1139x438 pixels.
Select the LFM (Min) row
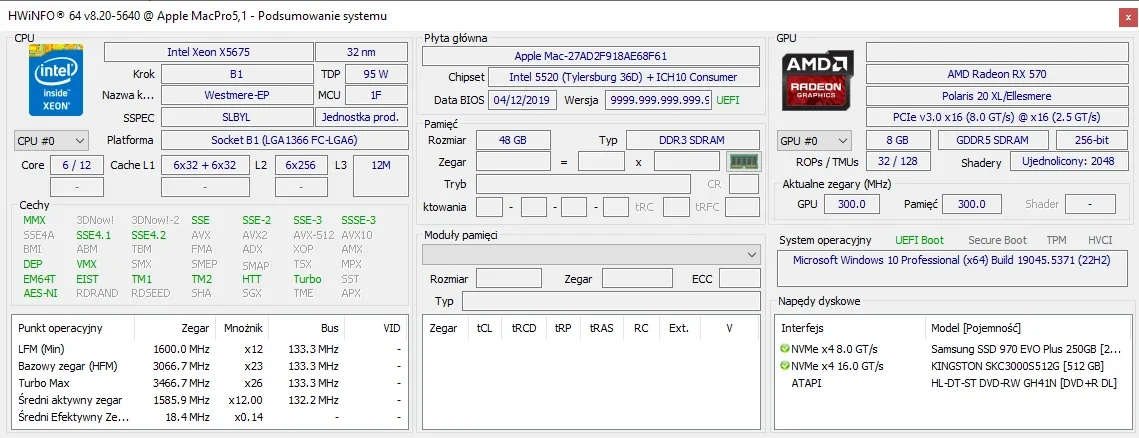pyautogui.click(x=209, y=349)
